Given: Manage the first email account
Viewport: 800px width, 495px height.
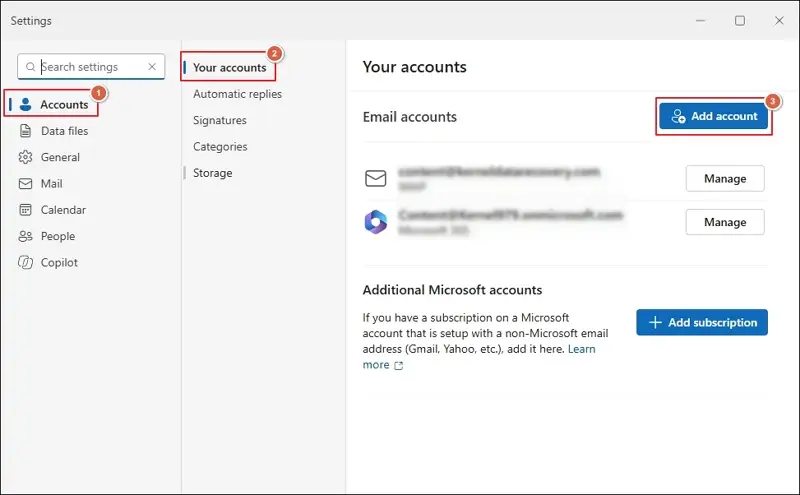Looking at the screenshot, I should (725, 179).
